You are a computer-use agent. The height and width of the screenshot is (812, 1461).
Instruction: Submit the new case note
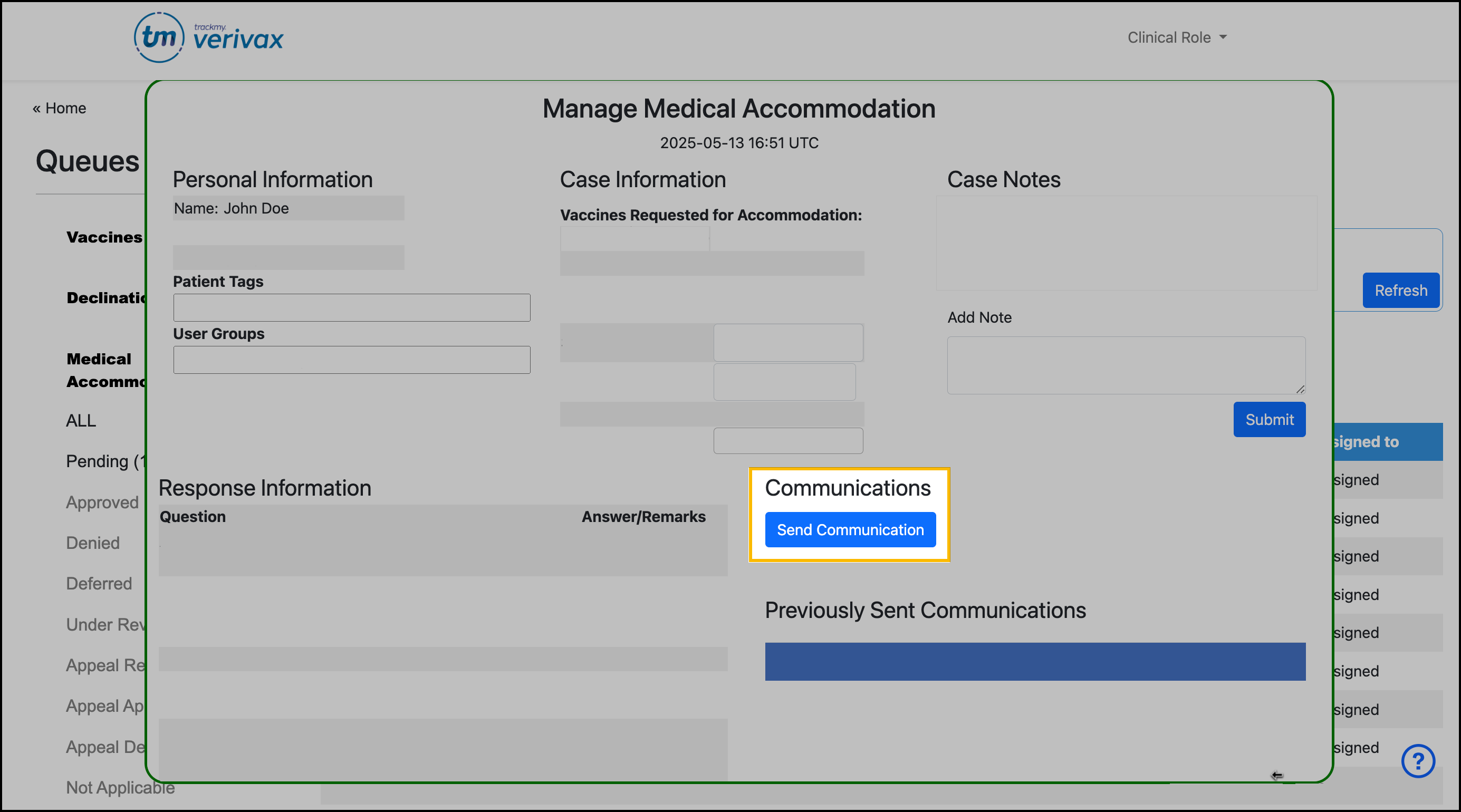point(1270,420)
